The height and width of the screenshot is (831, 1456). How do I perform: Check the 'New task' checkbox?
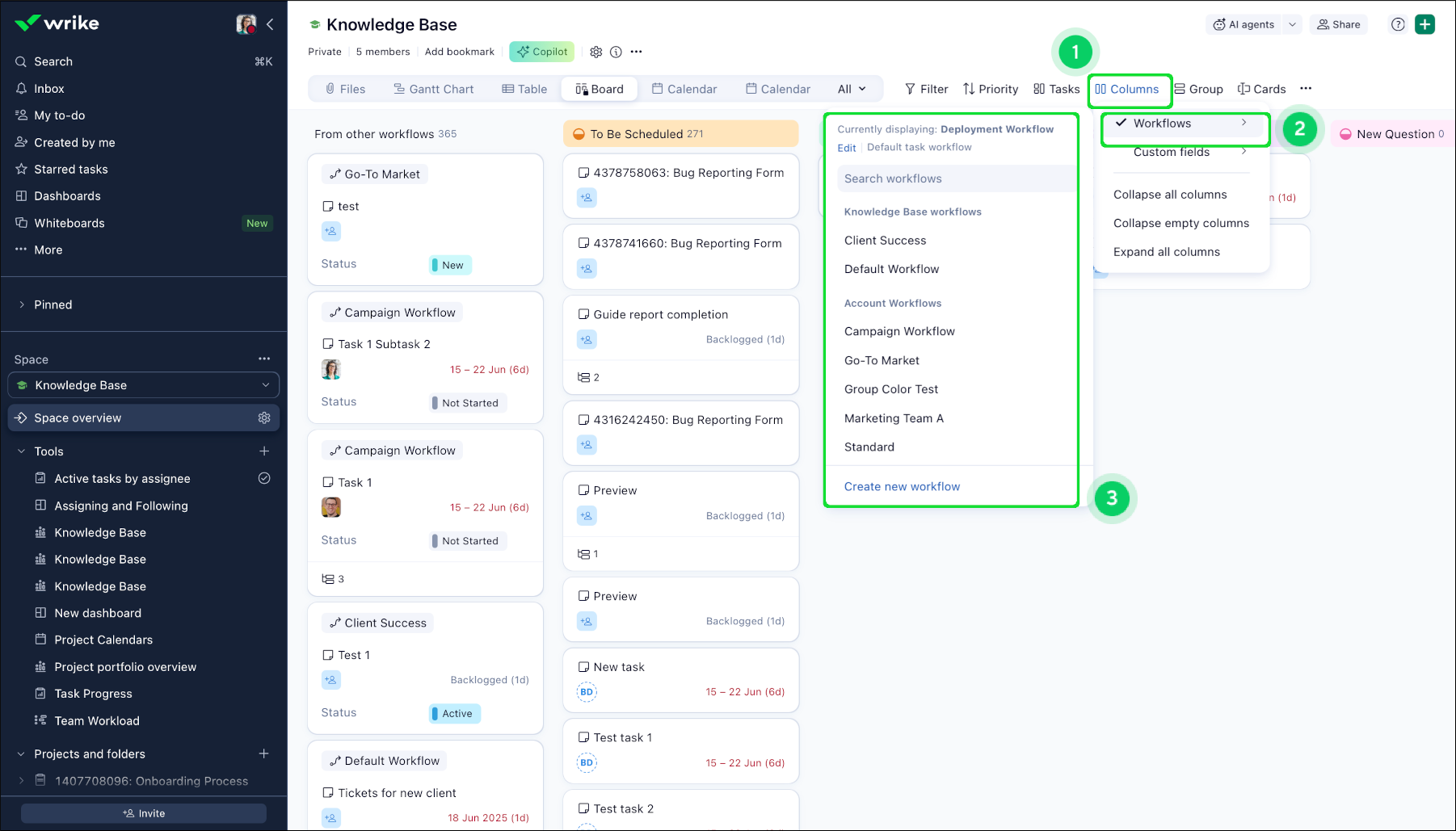(x=583, y=667)
